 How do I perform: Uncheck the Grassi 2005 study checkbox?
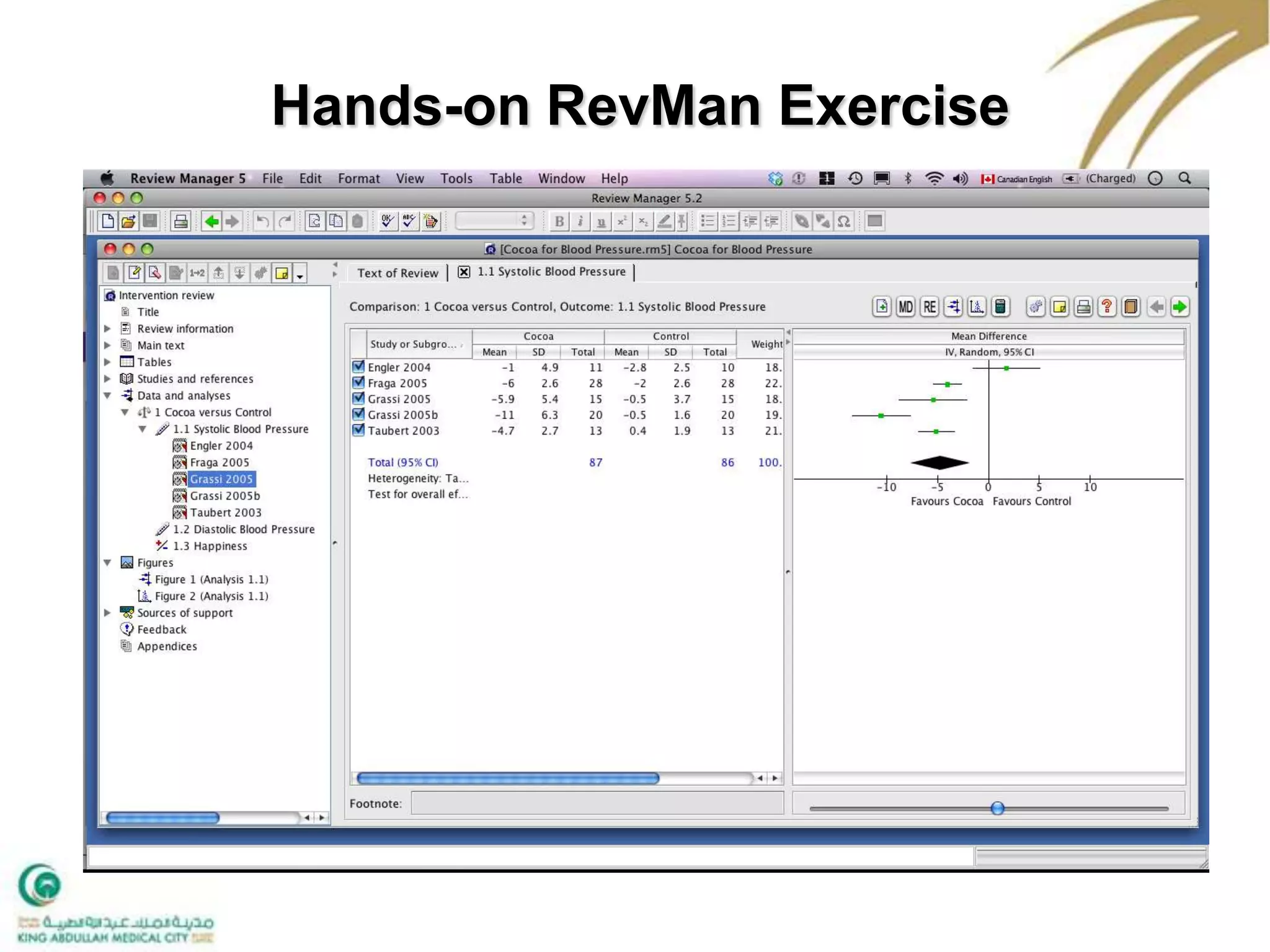(358, 399)
